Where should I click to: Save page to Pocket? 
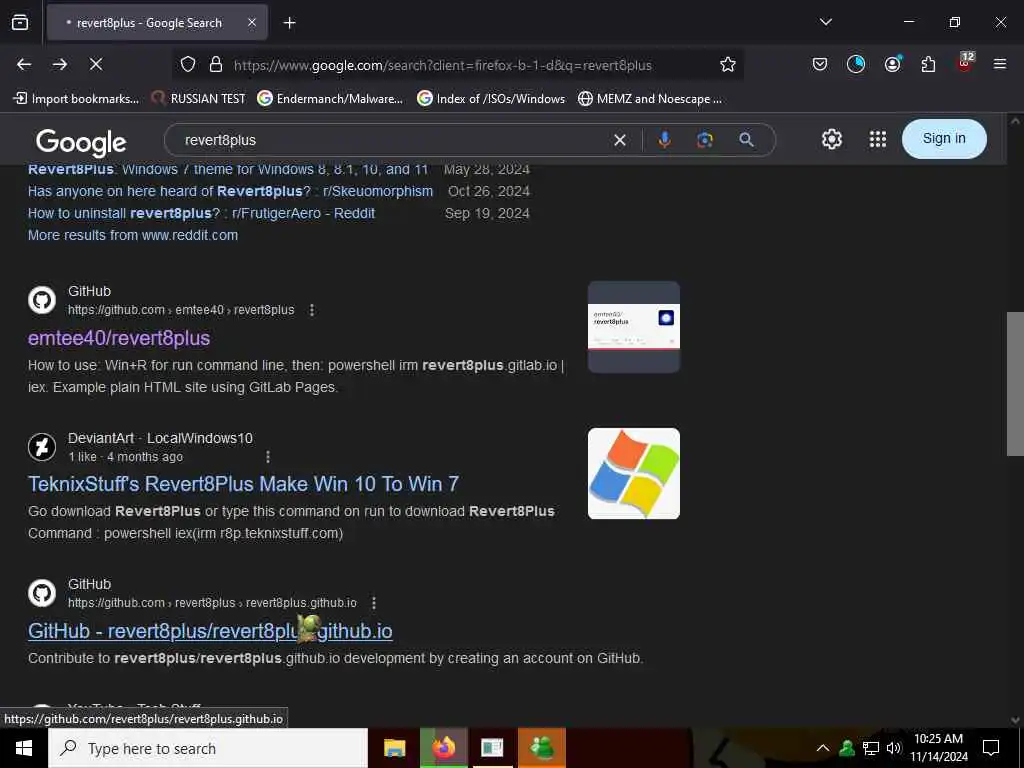tap(820, 64)
